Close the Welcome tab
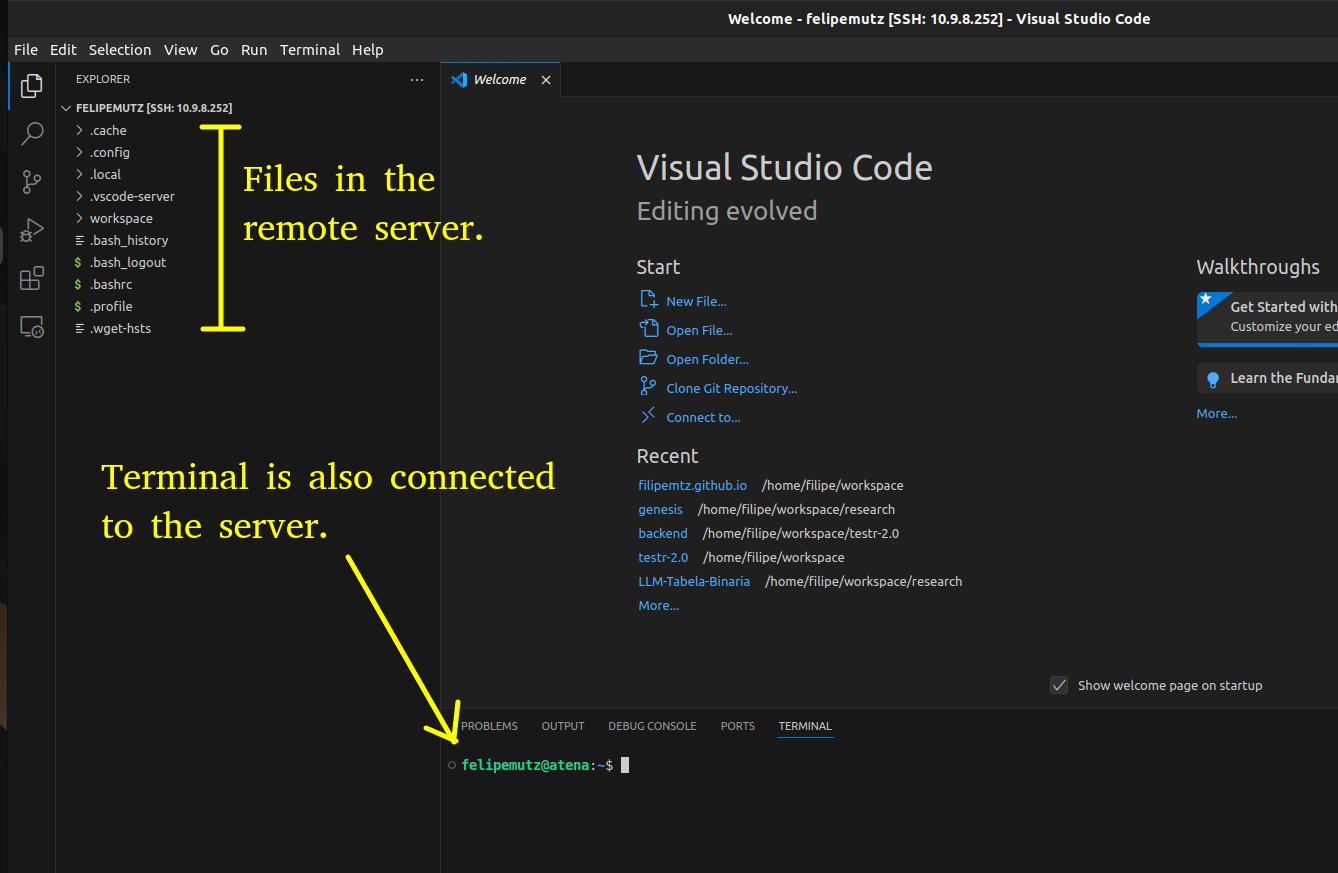 point(546,80)
